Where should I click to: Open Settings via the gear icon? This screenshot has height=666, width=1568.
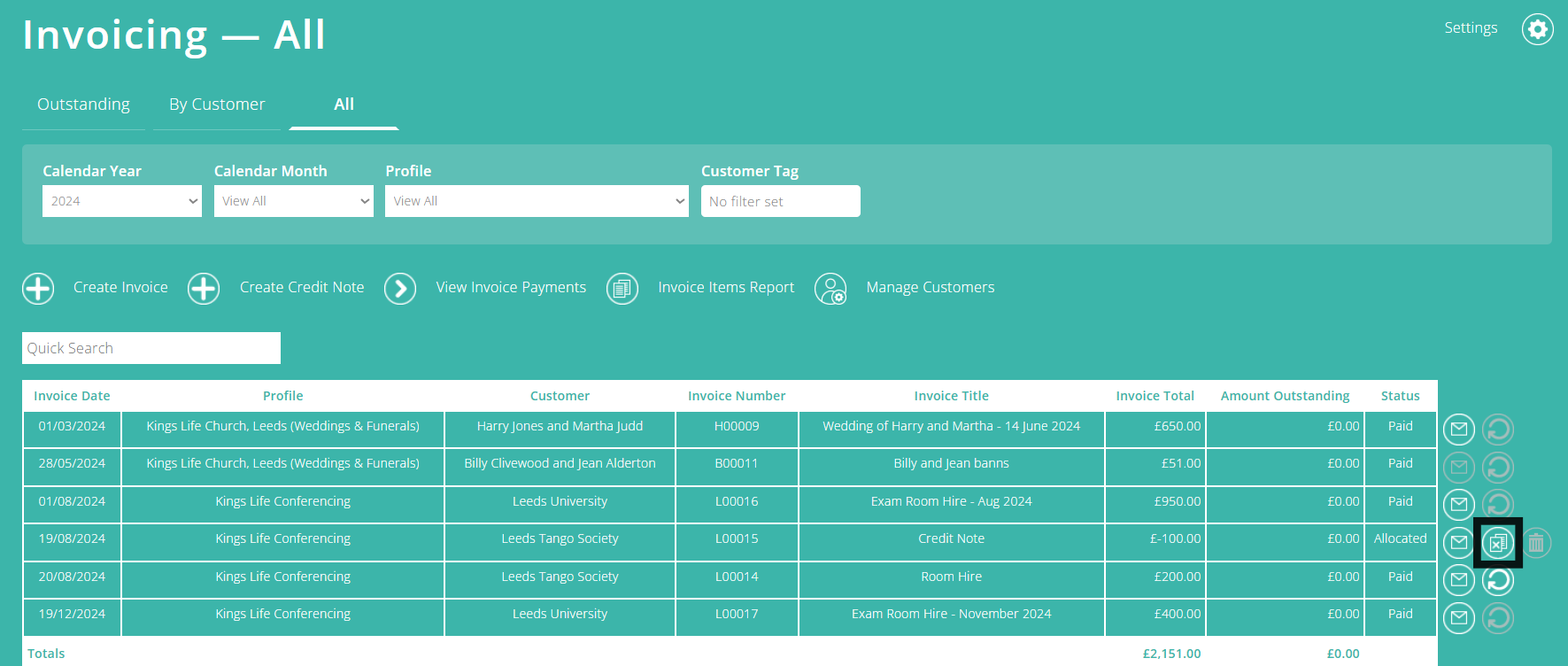point(1538,29)
